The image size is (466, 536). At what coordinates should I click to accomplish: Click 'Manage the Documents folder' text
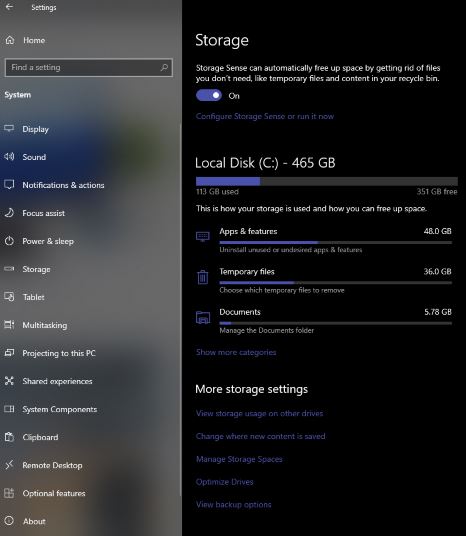266,330
